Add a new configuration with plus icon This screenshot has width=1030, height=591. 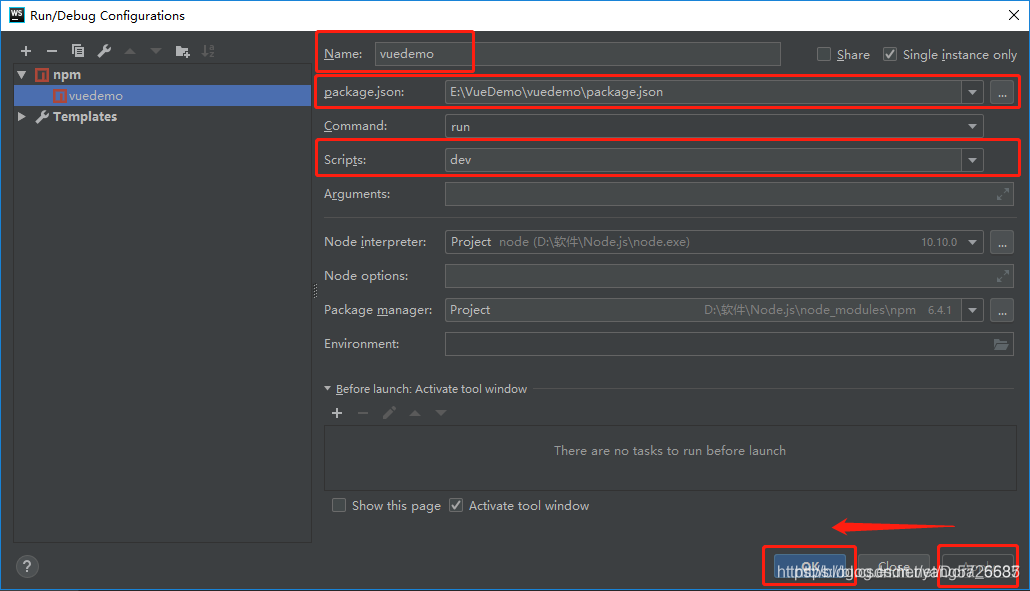tap(26, 51)
